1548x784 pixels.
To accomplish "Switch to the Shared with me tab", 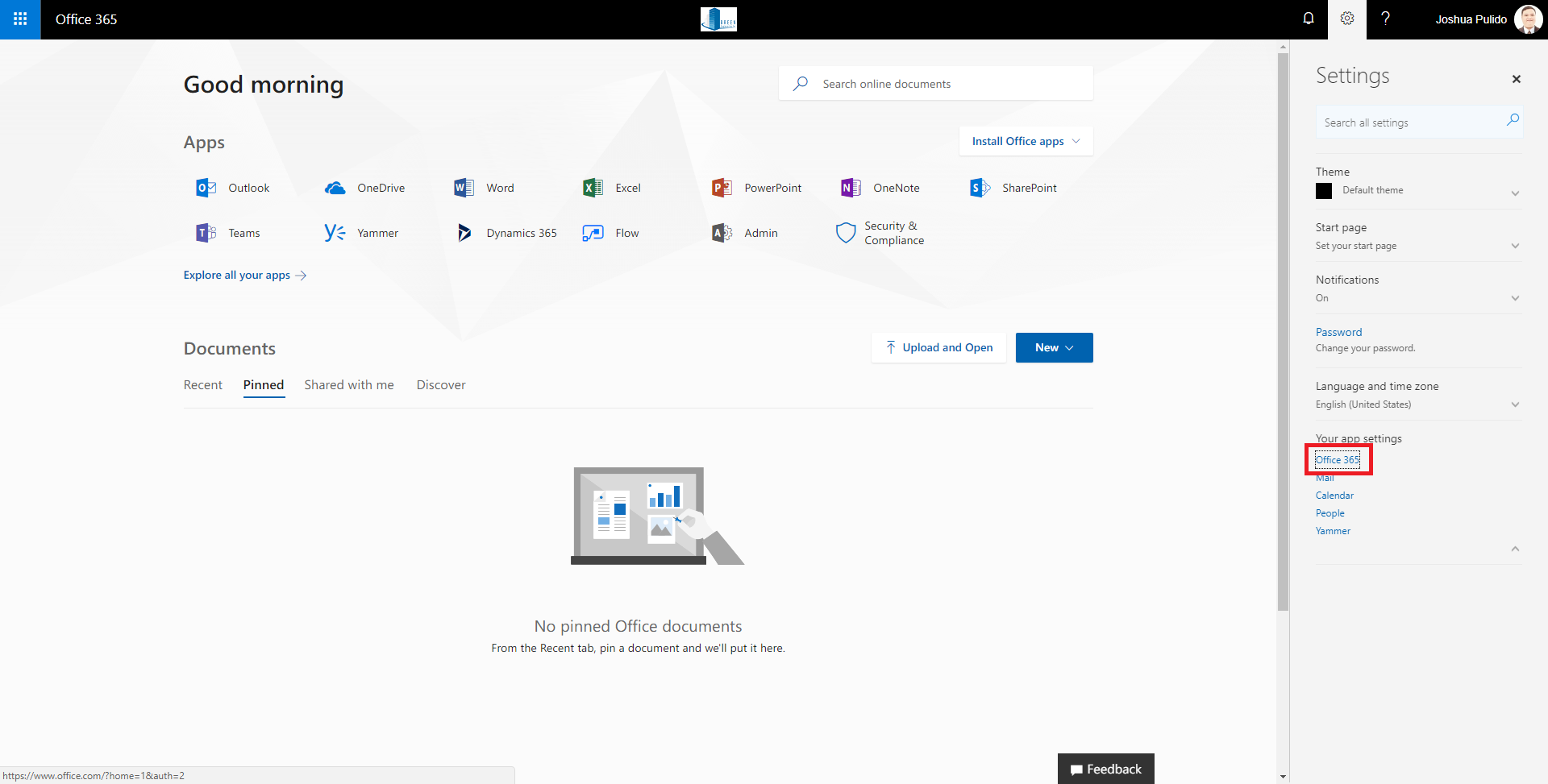I will 349,385.
